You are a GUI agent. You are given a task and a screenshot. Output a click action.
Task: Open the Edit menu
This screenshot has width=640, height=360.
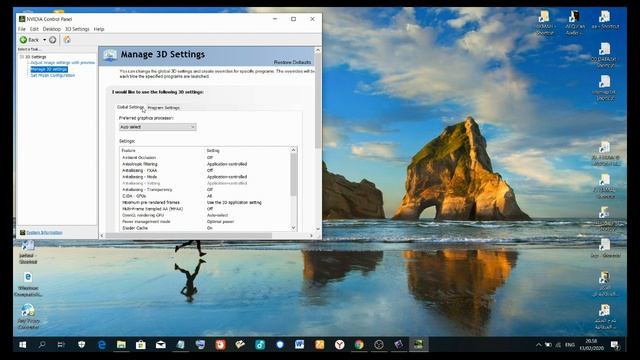pyautogui.click(x=34, y=29)
